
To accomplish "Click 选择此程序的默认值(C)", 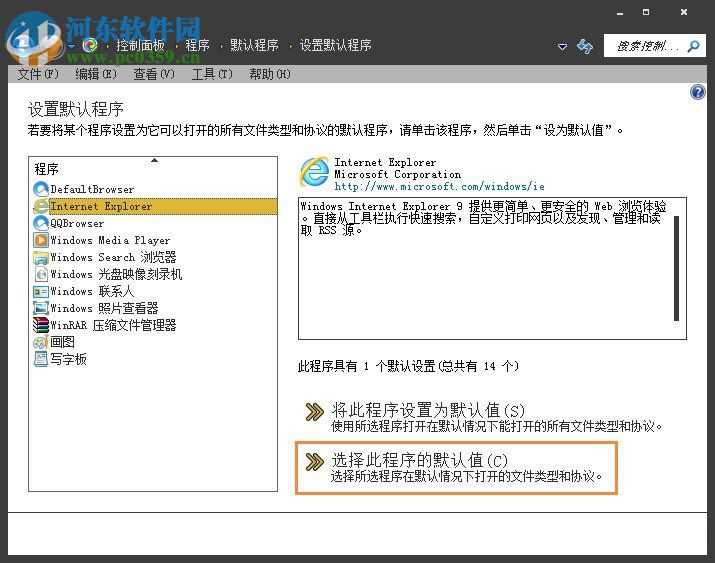I will tap(419, 460).
